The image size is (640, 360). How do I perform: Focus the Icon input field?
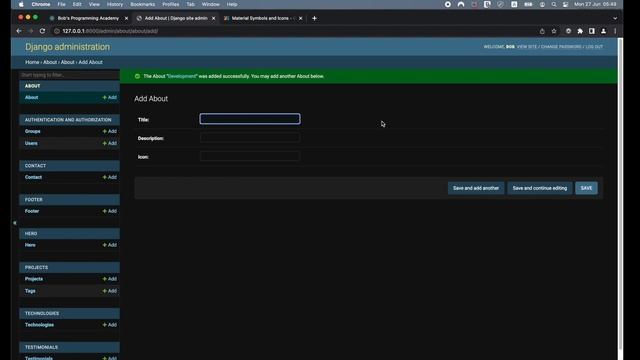(x=250, y=156)
